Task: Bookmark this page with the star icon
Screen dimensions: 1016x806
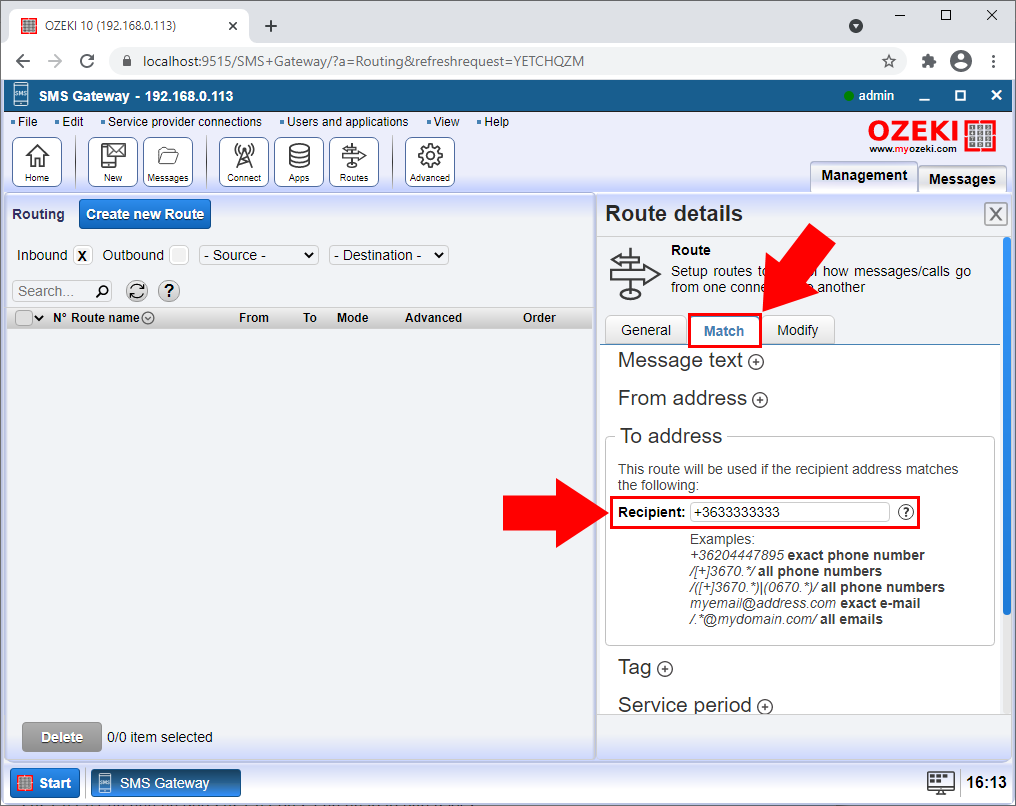Action: [889, 62]
